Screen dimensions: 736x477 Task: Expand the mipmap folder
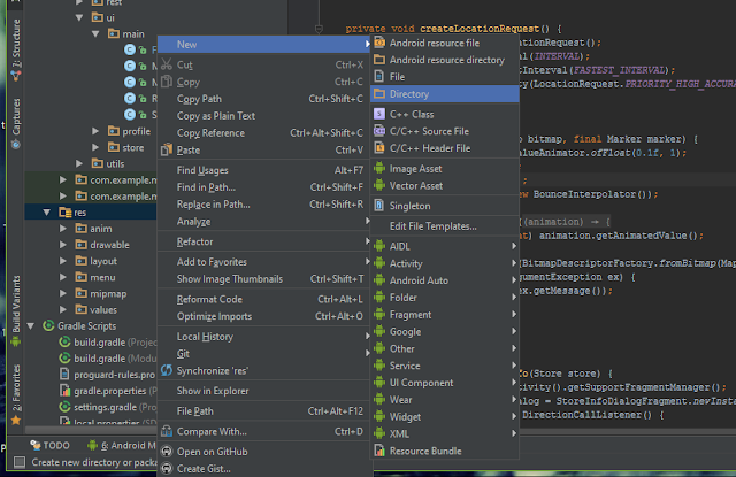63,293
